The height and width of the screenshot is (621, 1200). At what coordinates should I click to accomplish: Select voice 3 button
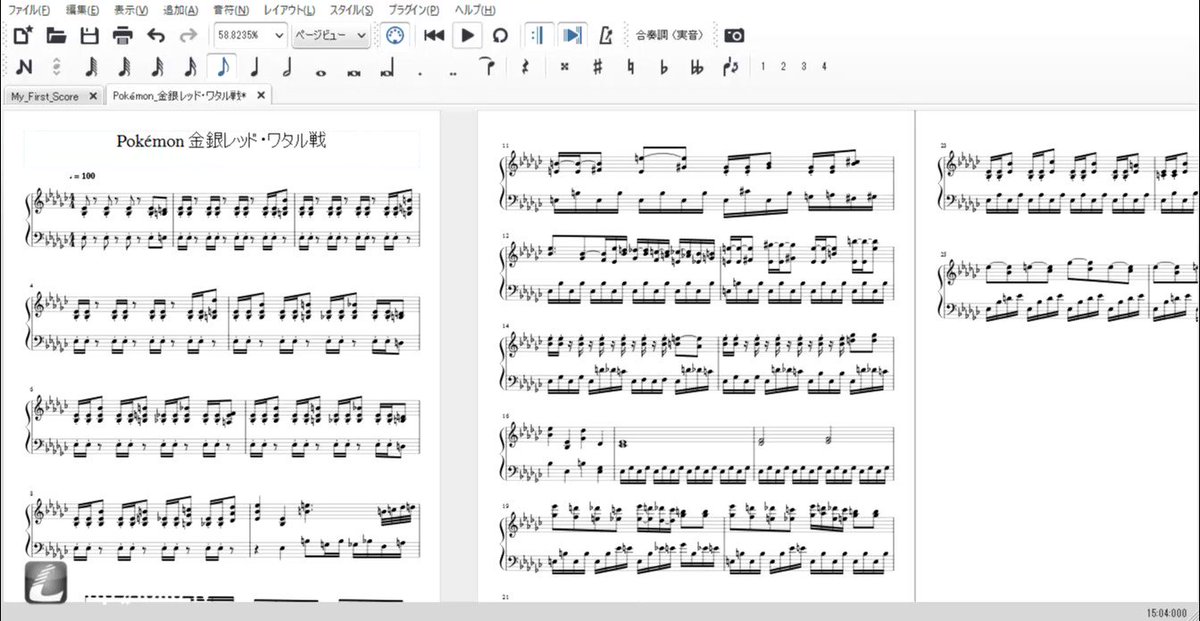click(804, 67)
